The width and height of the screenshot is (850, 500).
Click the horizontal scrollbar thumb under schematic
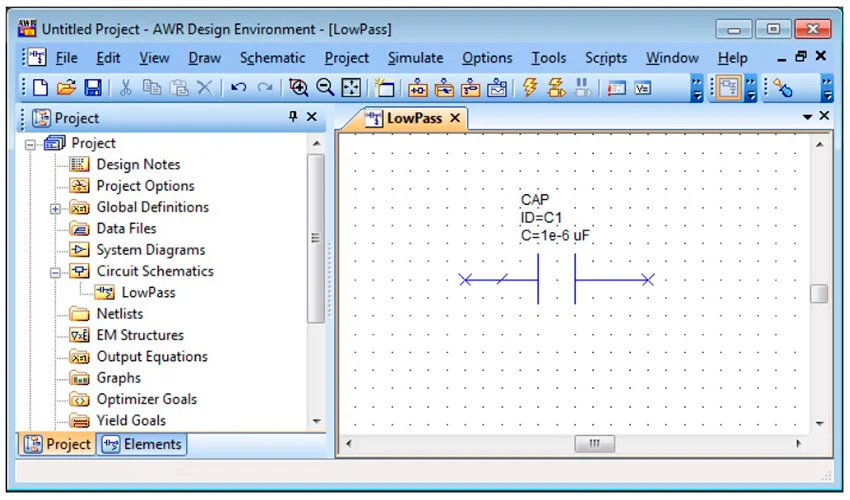[x=594, y=443]
